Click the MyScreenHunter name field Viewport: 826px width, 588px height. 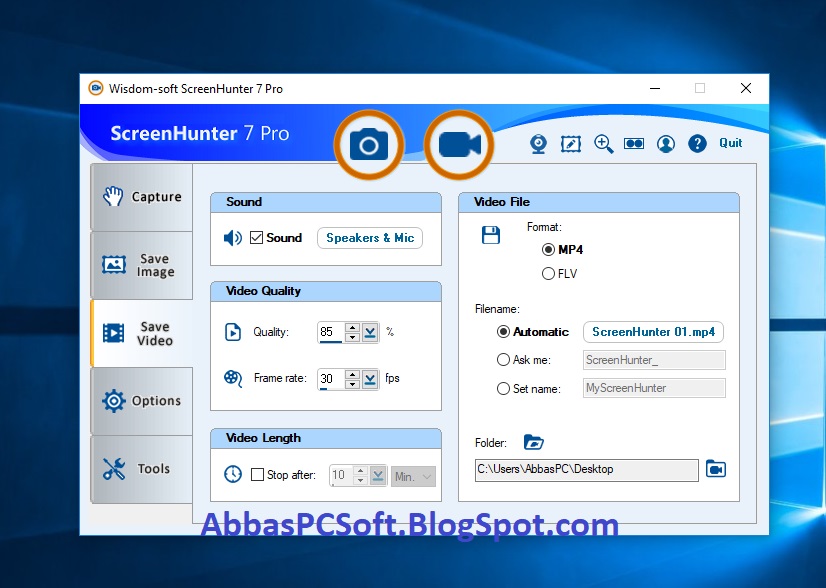[x=654, y=388]
